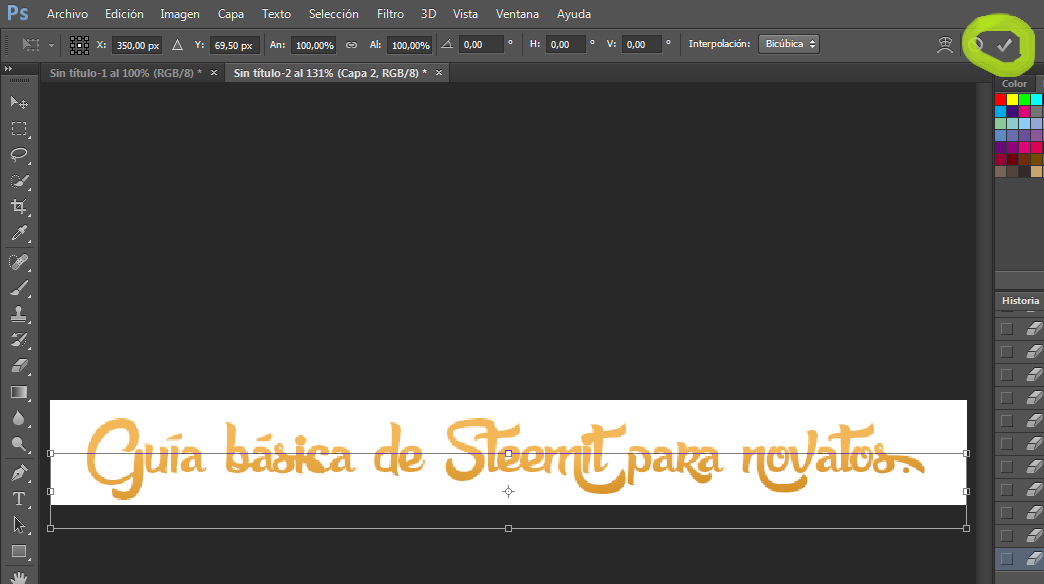Select the Dodge tool
1044x584 pixels.
coord(19,444)
